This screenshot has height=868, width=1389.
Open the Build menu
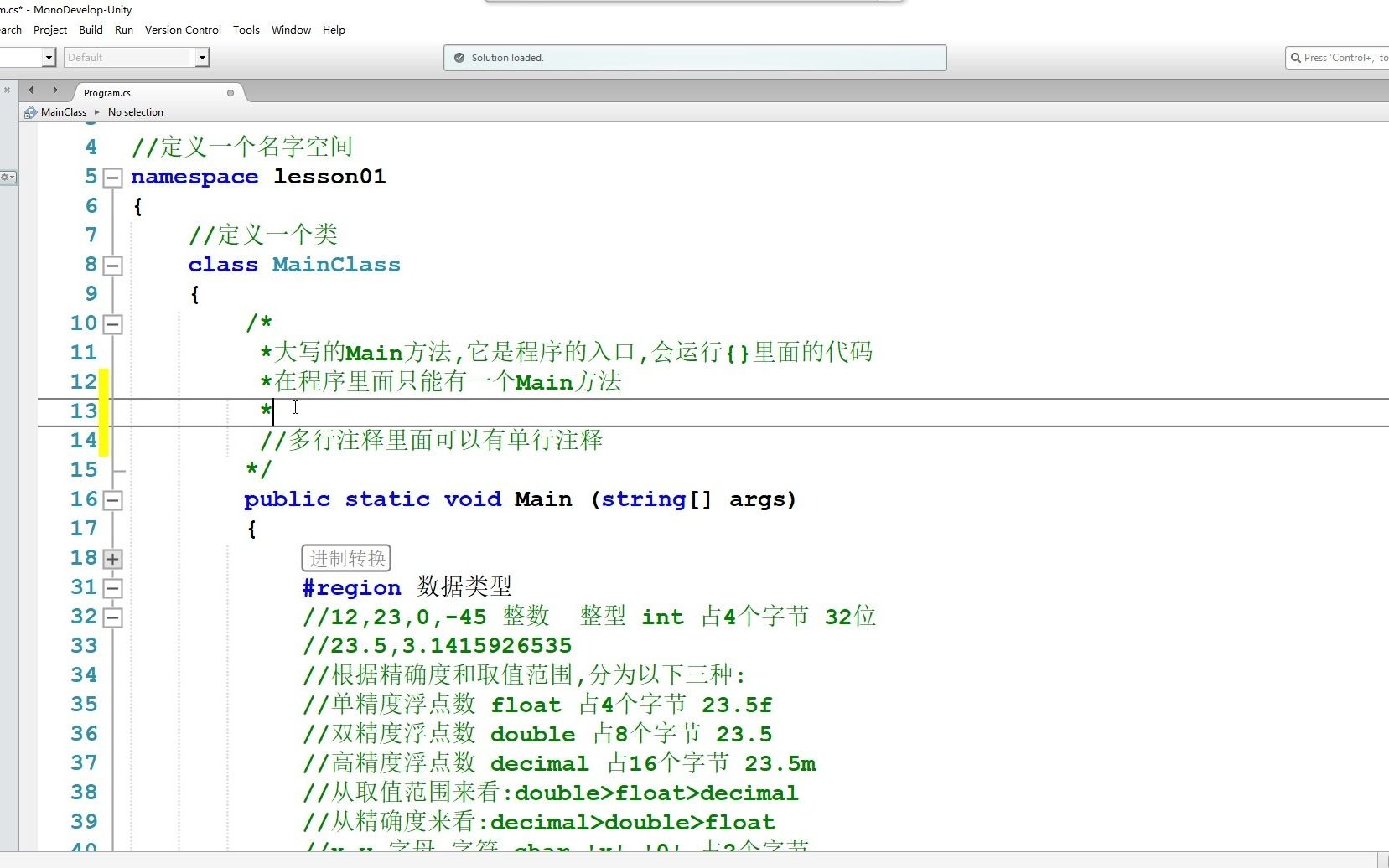(x=91, y=30)
